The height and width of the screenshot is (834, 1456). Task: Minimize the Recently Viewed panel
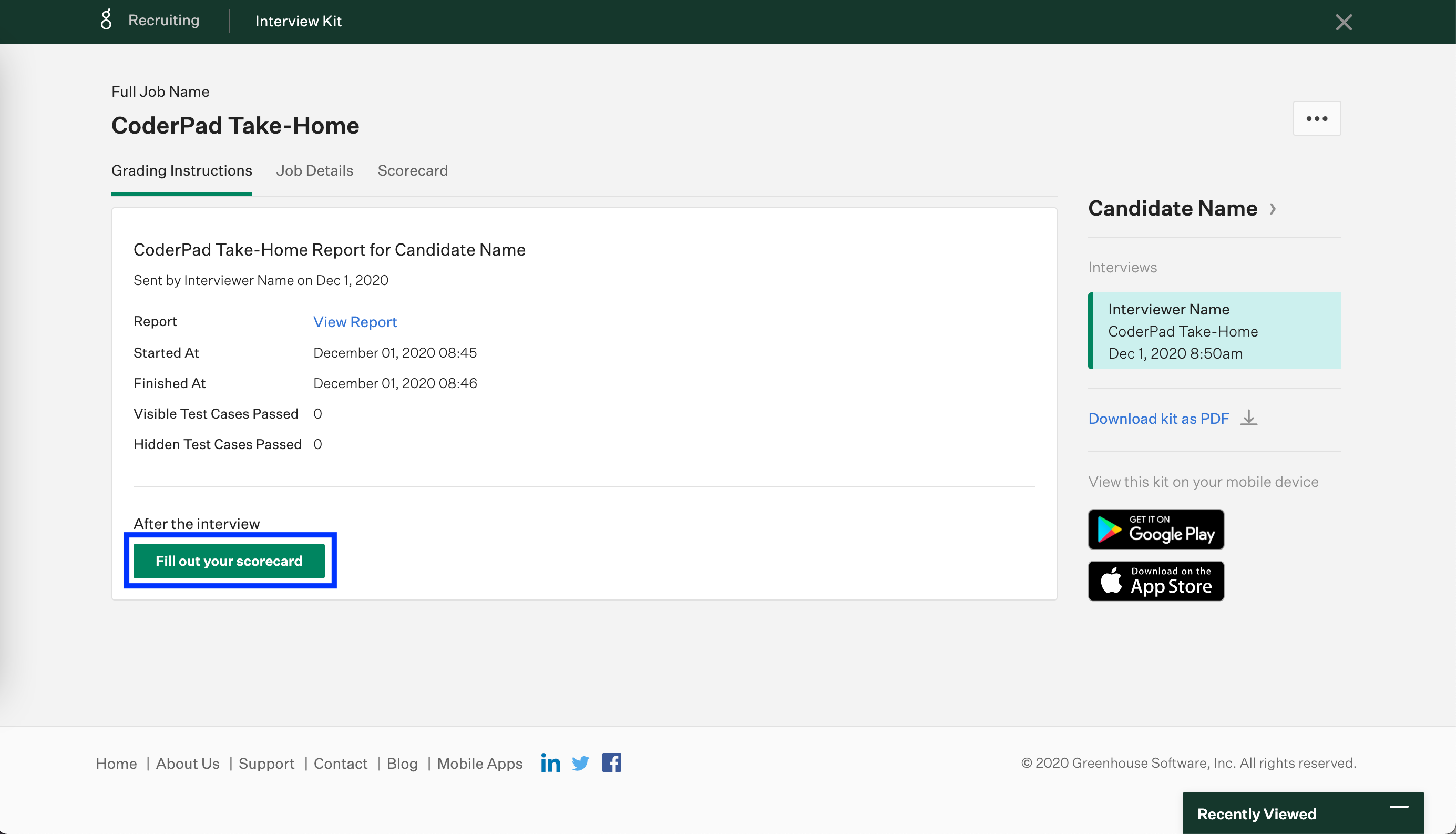pos(1399,807)
